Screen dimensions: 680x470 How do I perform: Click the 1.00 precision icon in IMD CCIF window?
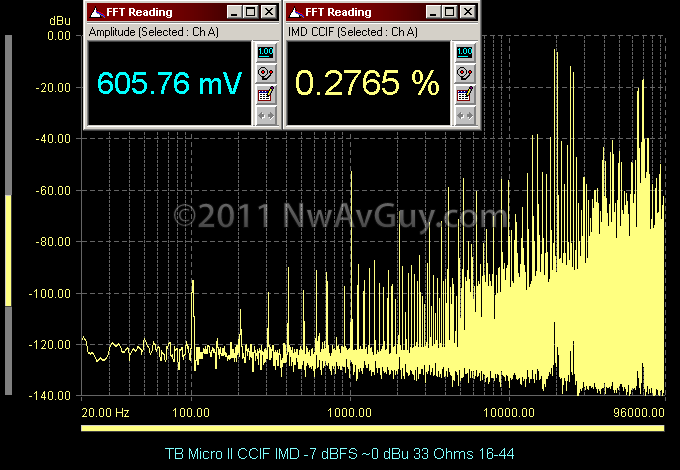[465, 53]
